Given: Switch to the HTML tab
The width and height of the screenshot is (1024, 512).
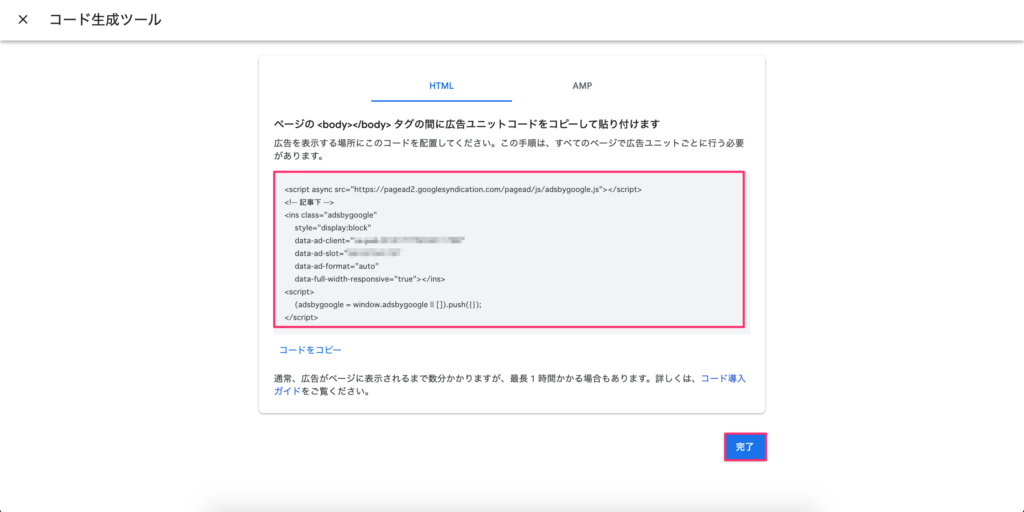Looking at the screenshot, I should (441, 86).
